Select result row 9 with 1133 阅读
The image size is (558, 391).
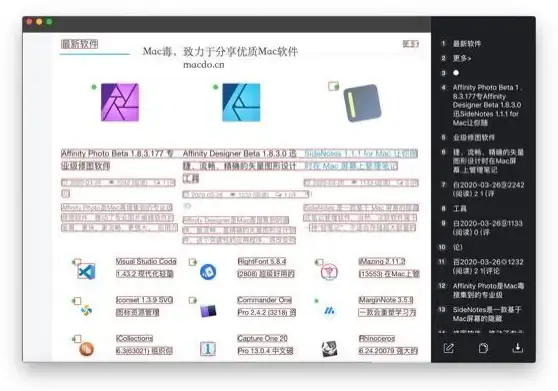[x=488, y=228]
